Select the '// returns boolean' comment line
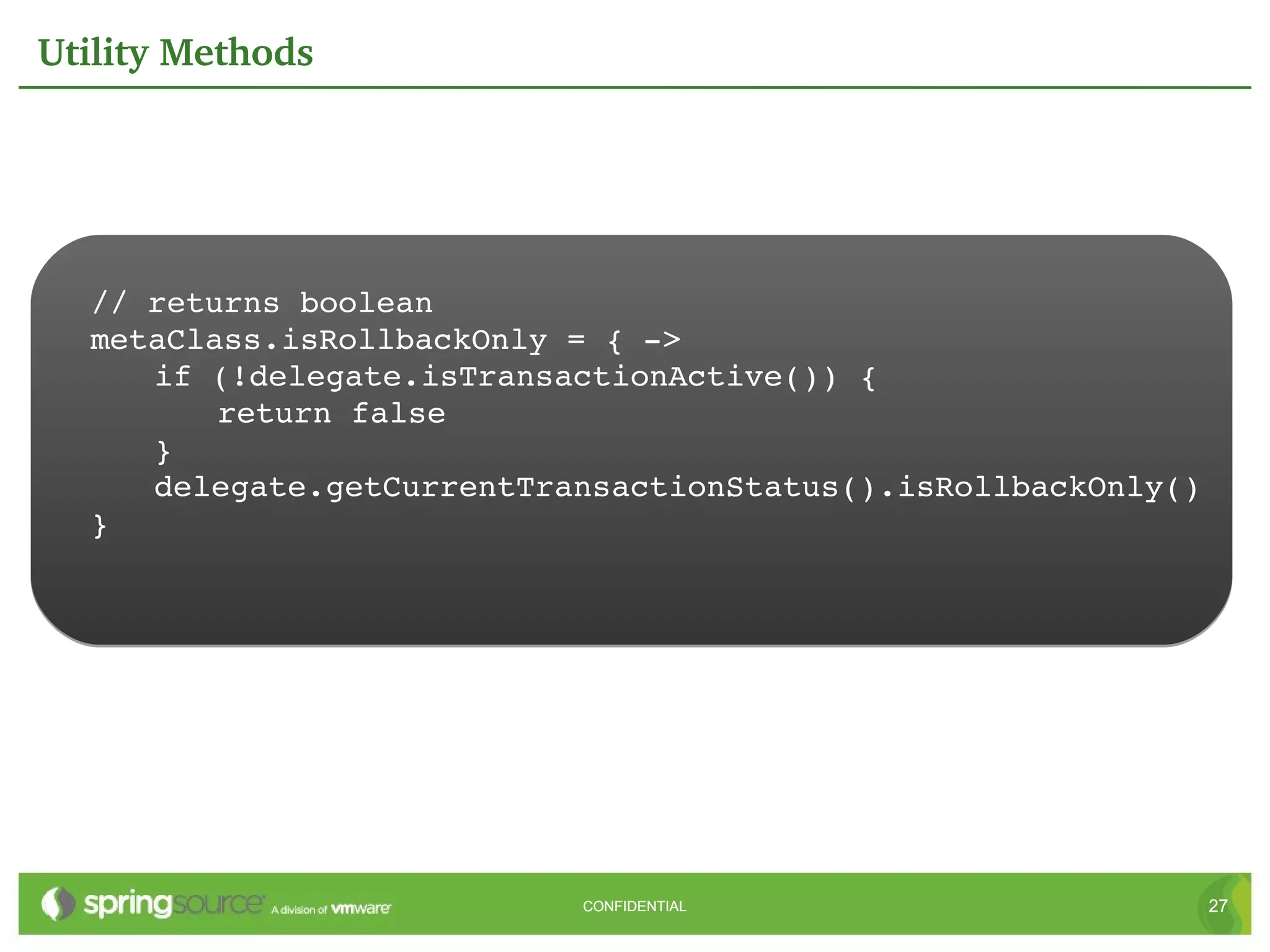The height and width of the screenshot is (952, 1270). point(262,303)
